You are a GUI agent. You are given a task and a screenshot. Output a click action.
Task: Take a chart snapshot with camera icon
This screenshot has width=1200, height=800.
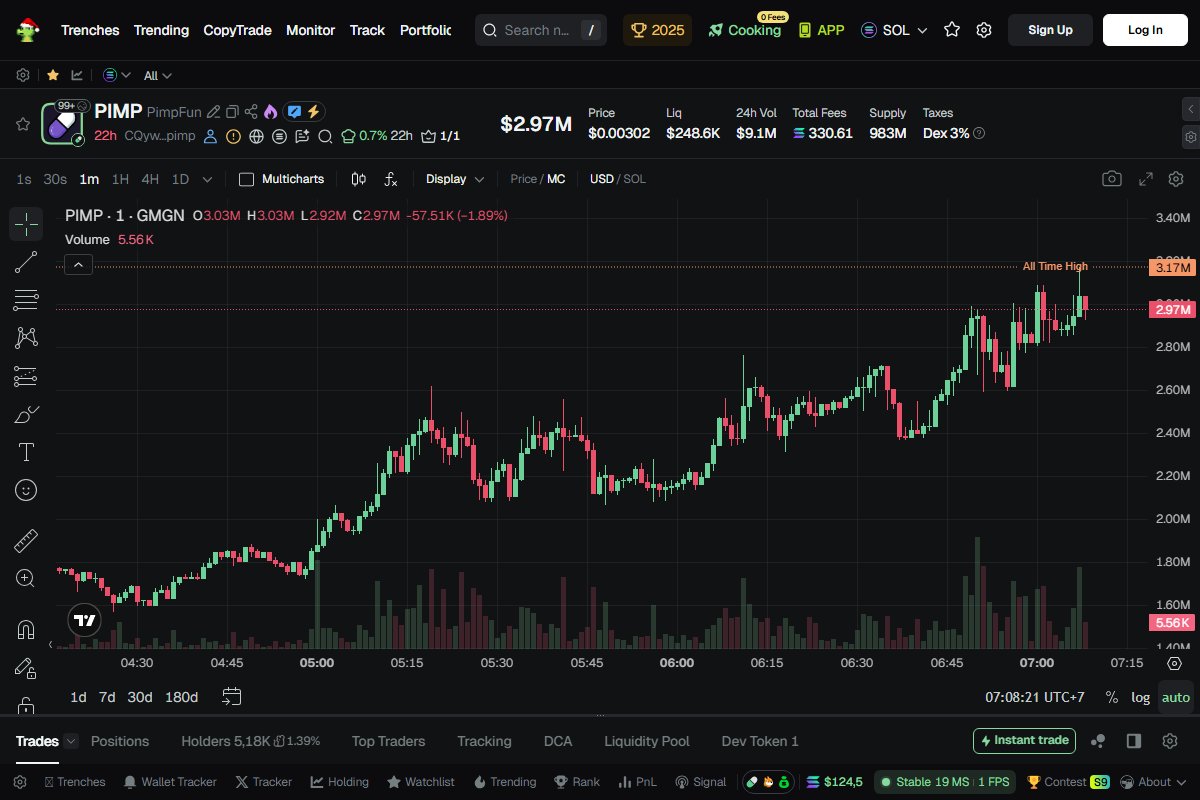1111,179
